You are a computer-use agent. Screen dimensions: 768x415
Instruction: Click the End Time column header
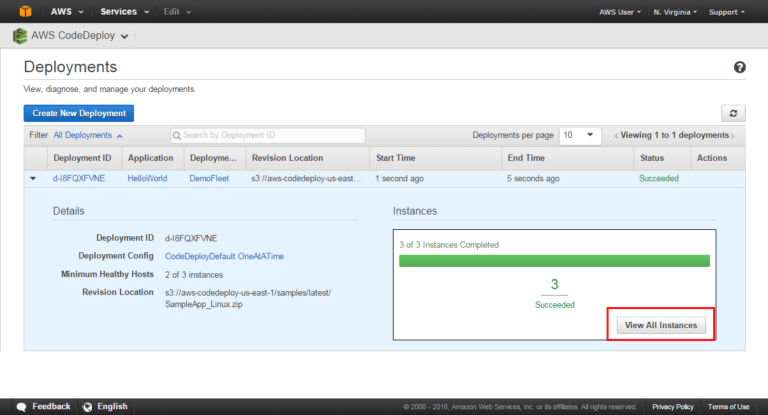pos(526,158)
